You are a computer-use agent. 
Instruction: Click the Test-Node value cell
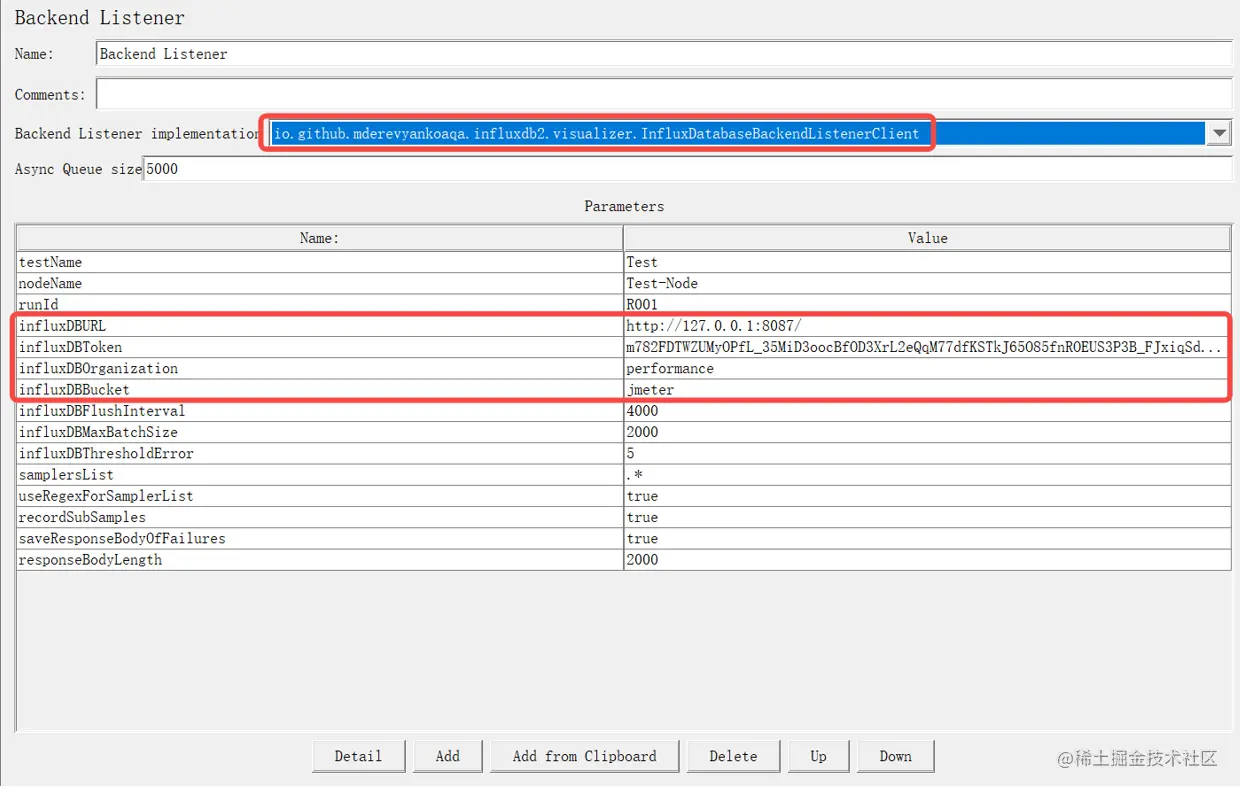coord(927,283)
